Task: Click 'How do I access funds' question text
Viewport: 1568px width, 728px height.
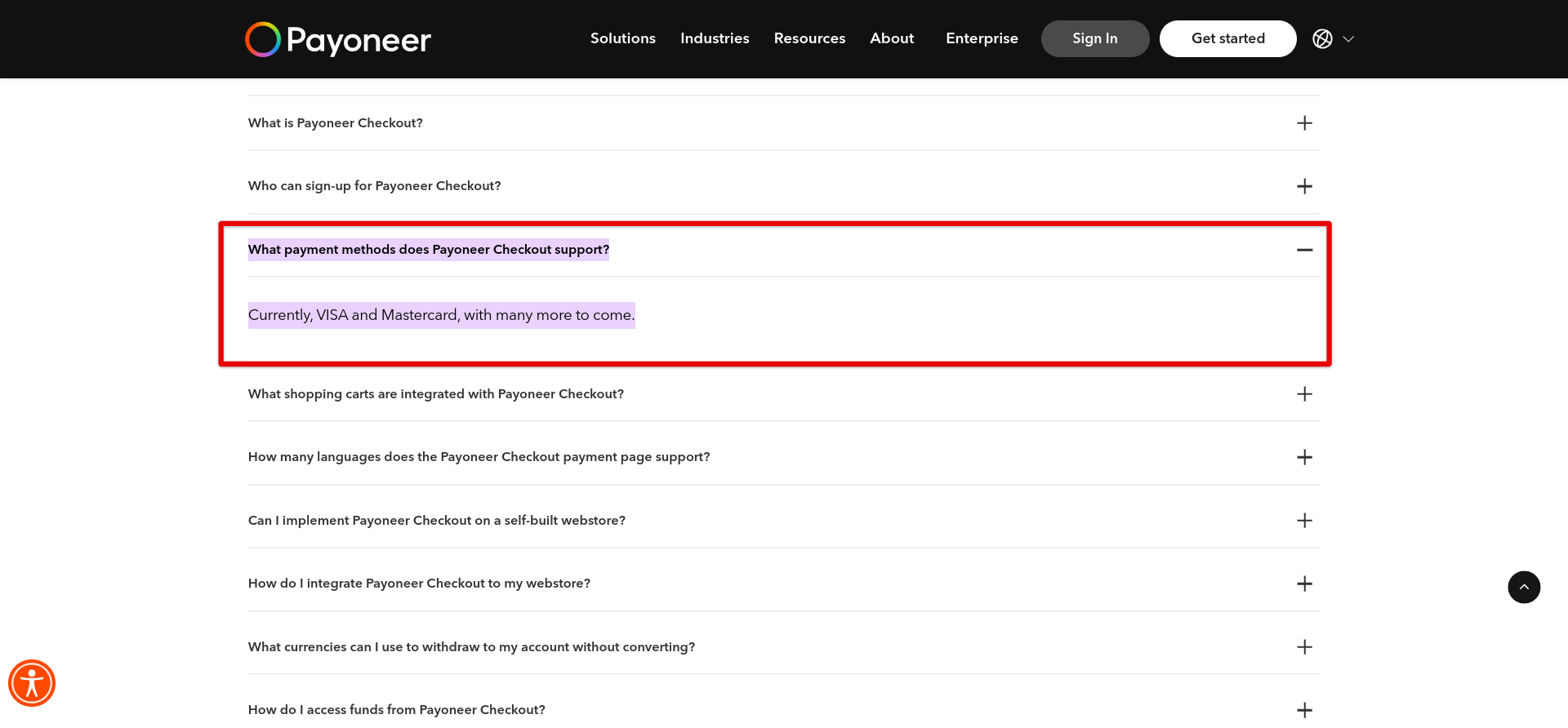Action: pos(397,710)
